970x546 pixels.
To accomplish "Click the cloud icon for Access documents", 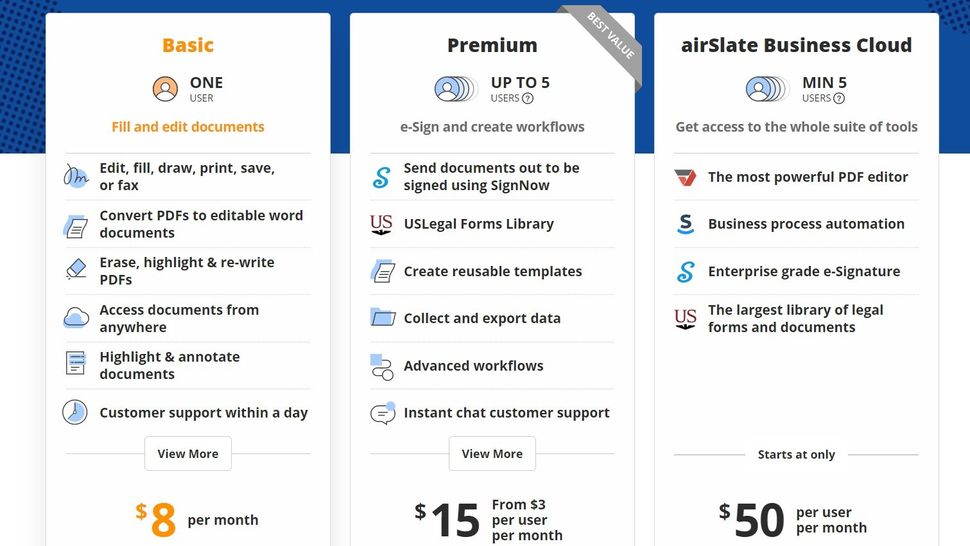I will [77, 318].
